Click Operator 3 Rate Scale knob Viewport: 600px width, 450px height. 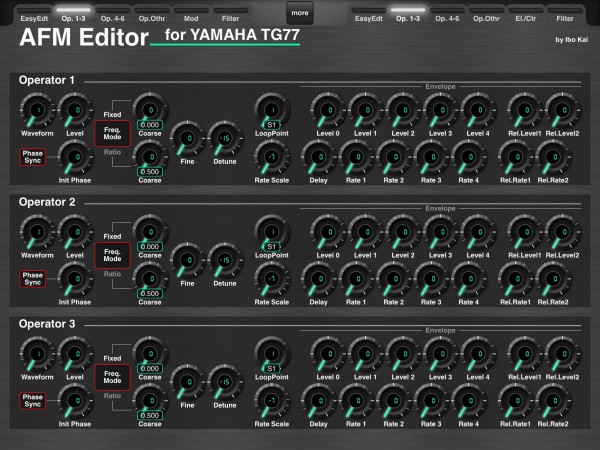(272, 401)
